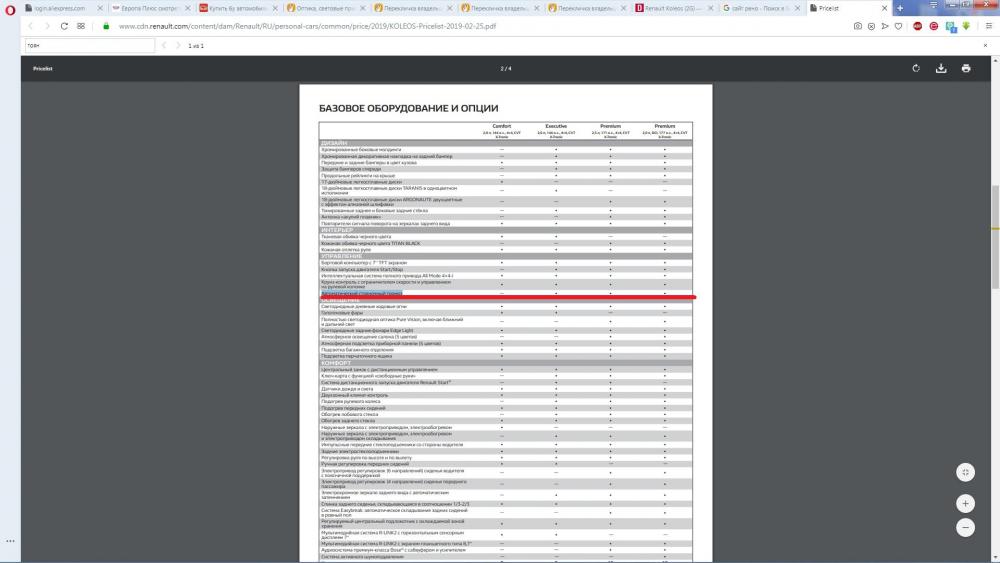Print the PDF document

pyautogui.click(x=966, y=68)
